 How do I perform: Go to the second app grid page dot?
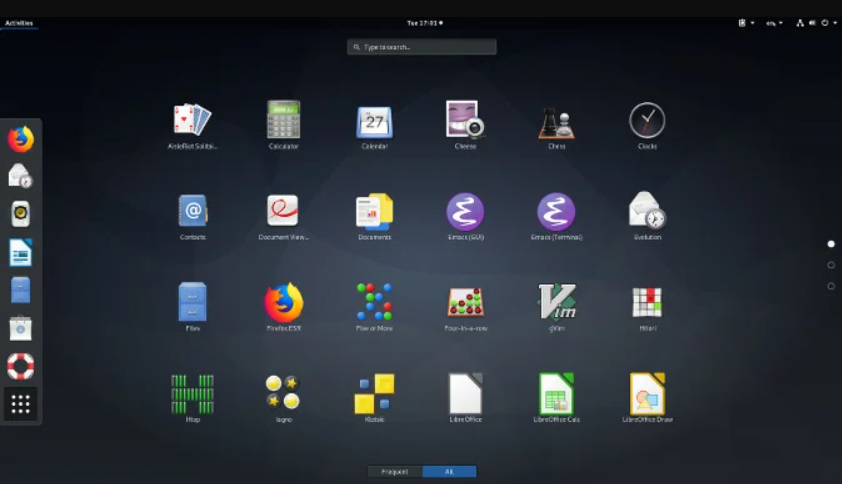click(831, 265)
